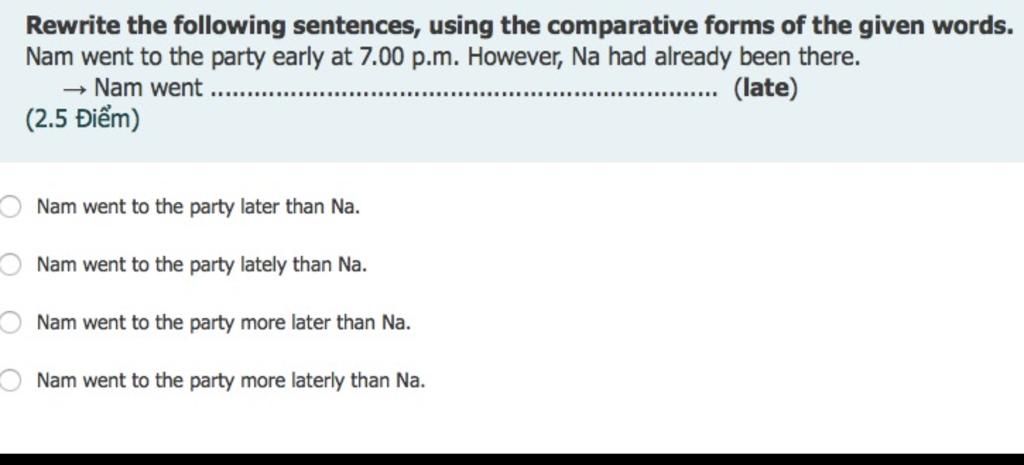Choose the 'lately than Na' radio option
1024x465 pixels.
[x=9, y=265]
